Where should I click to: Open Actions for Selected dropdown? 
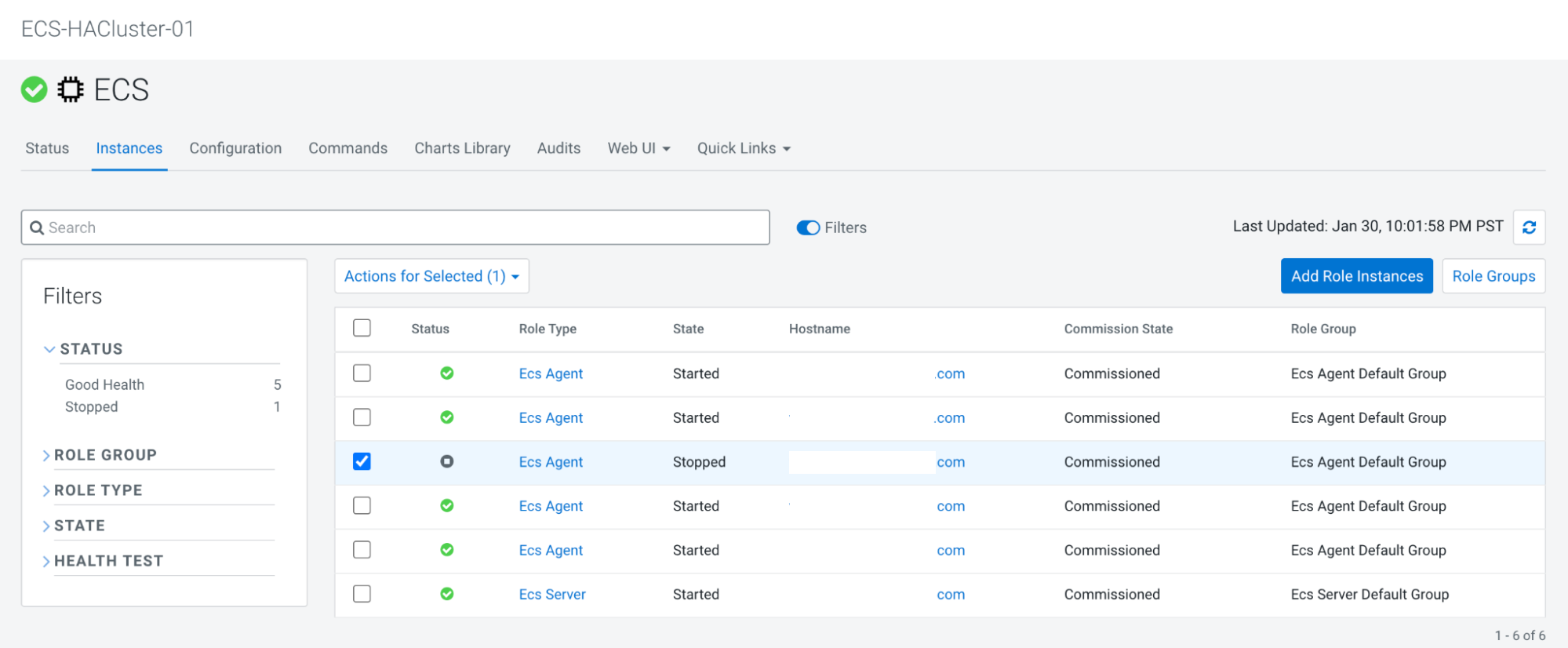pos(431,276)
